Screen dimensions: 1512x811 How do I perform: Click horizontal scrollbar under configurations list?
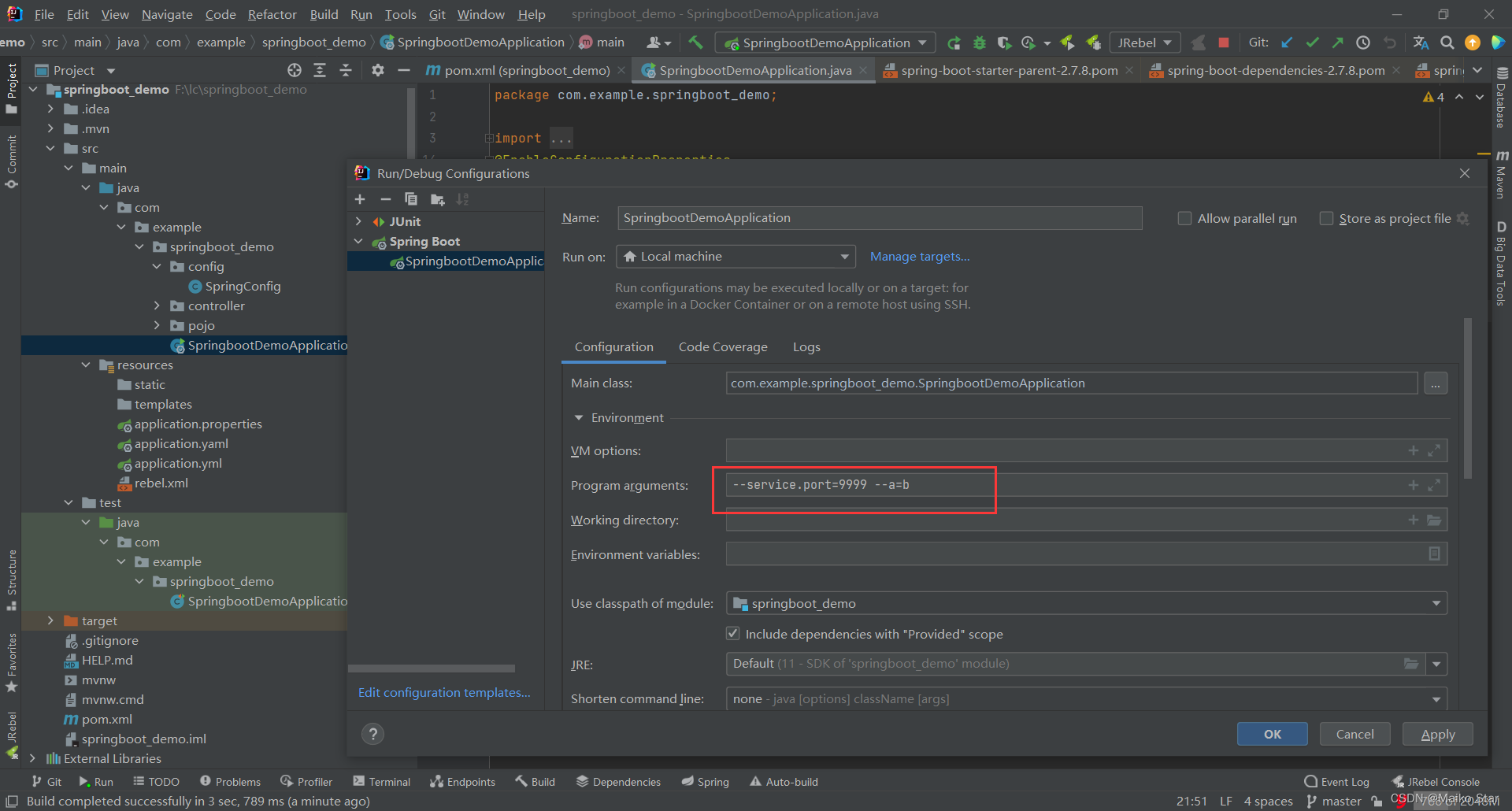pos(432,668)
